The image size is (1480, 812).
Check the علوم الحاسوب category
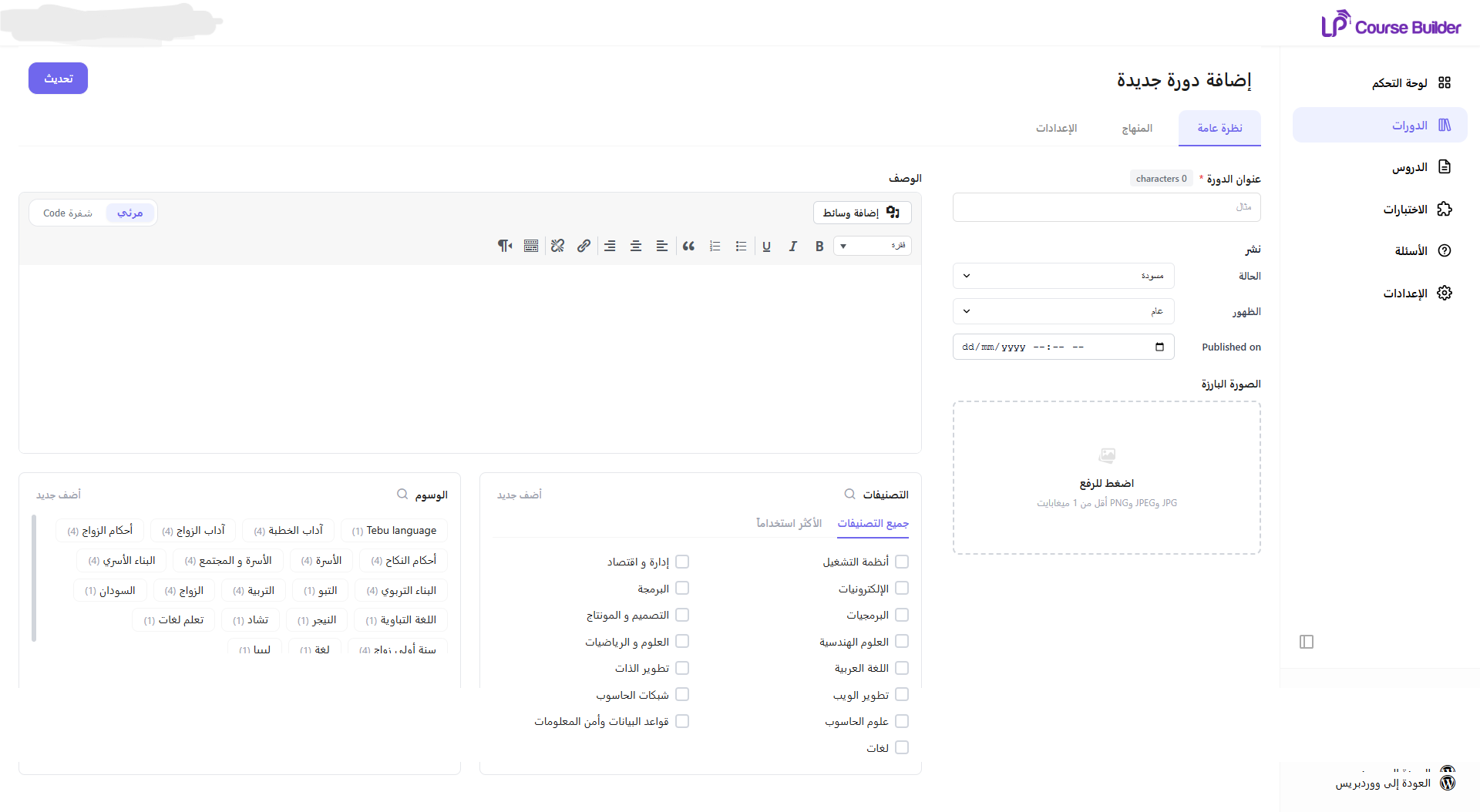[x=902, y=721]
